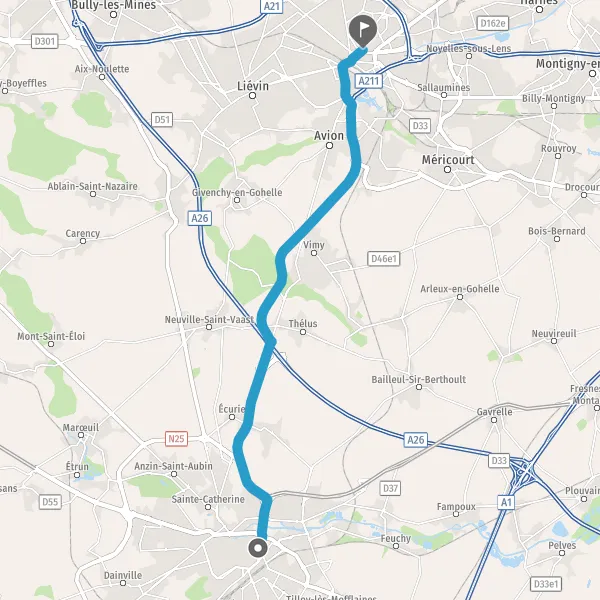
Task: Click the A26 shield near Gavrelle
Action: pyautogui.click(x=416, y=440)
